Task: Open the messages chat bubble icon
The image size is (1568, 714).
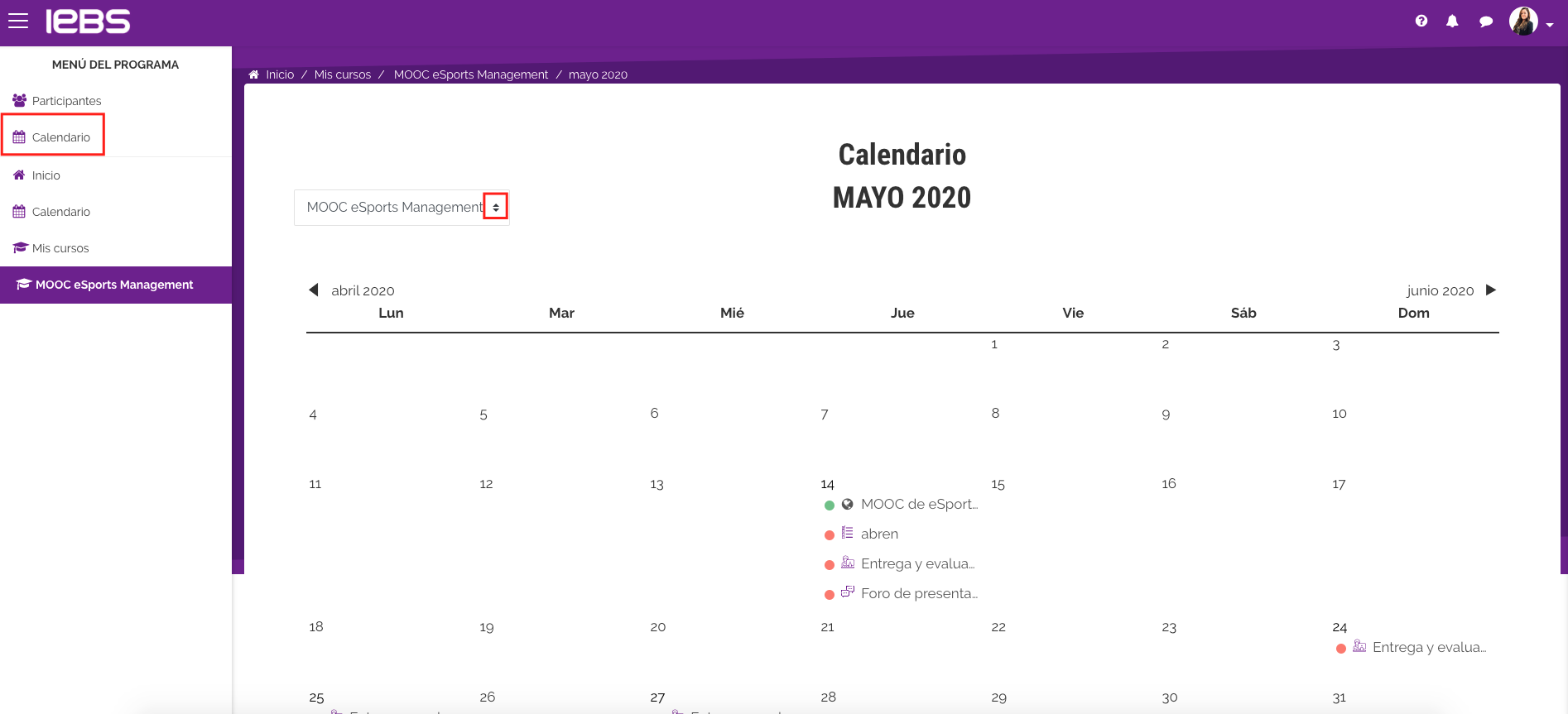Action: coord(1486,22)
